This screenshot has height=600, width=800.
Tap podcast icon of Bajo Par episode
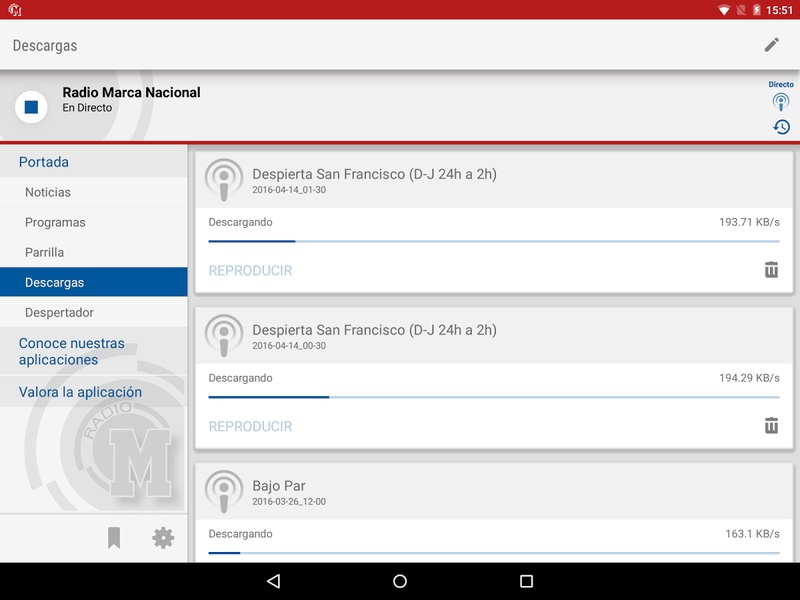[x=223, y=491]
